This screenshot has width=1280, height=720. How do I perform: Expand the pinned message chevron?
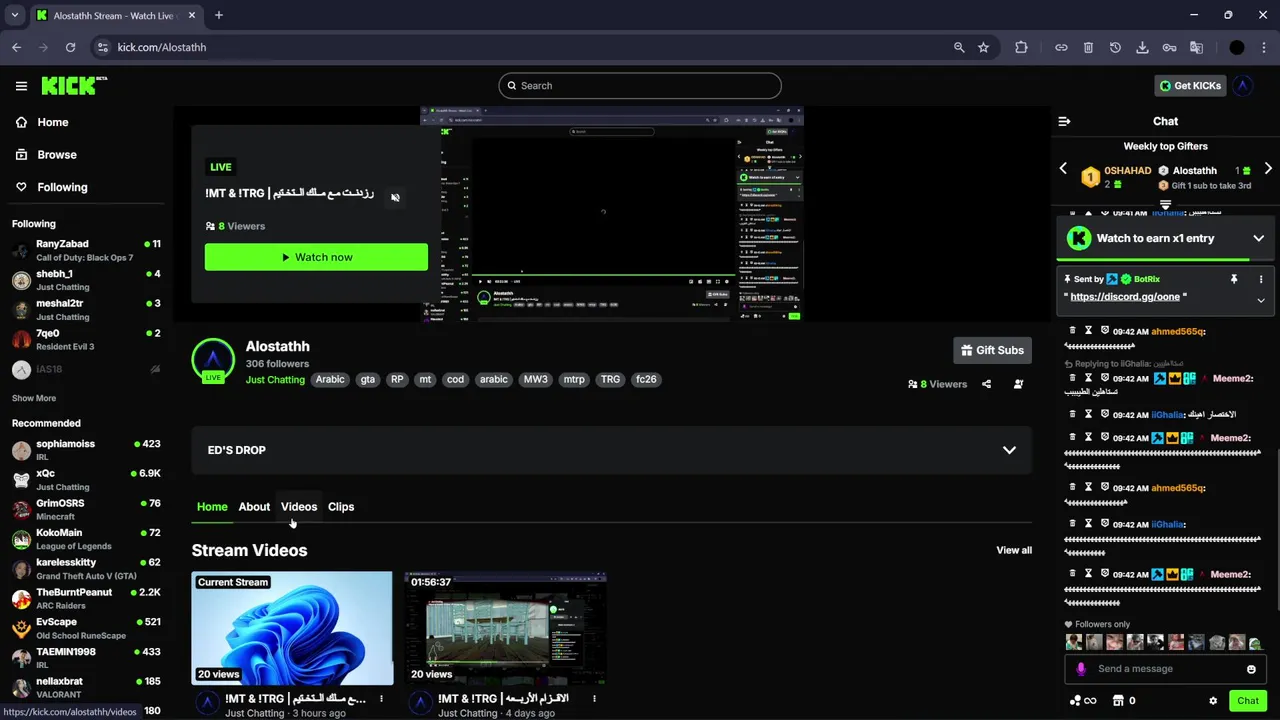point(1261,300)
